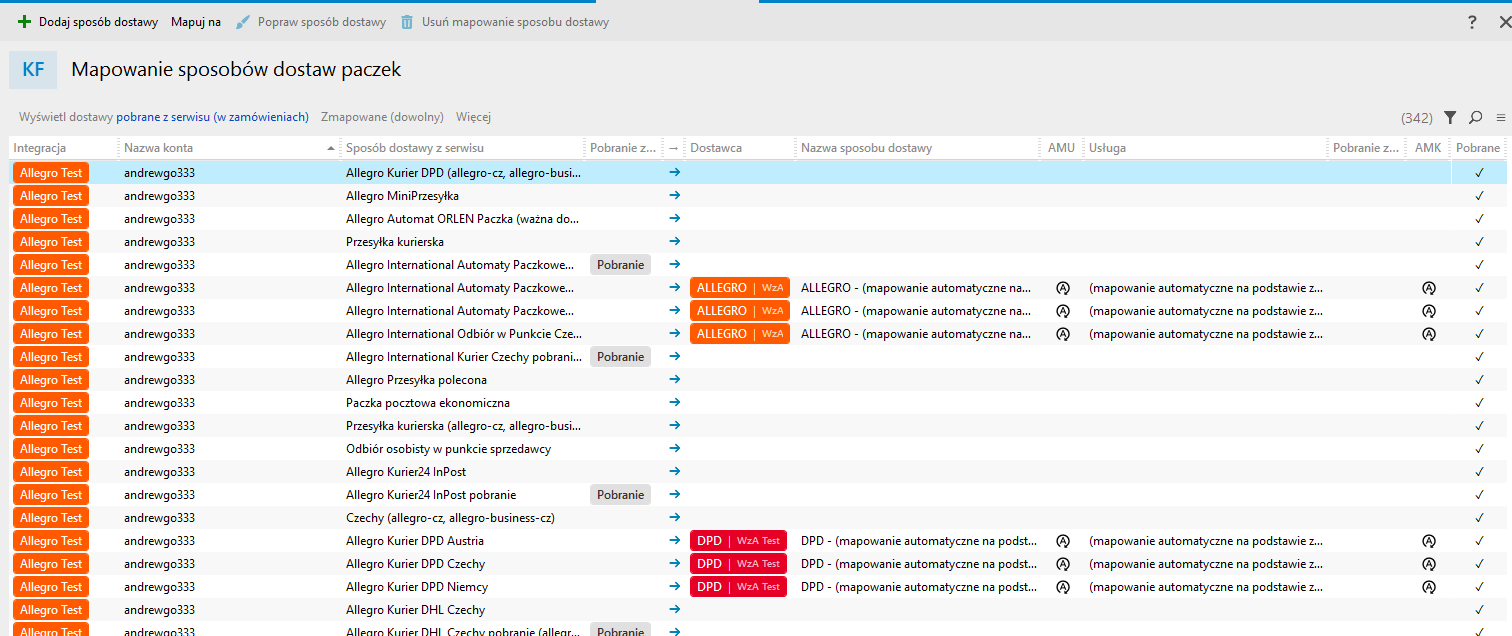Click the blue arrow in the Allegro MiniPrzesyłka row
1512x636 pixels.
coord(674,195)
